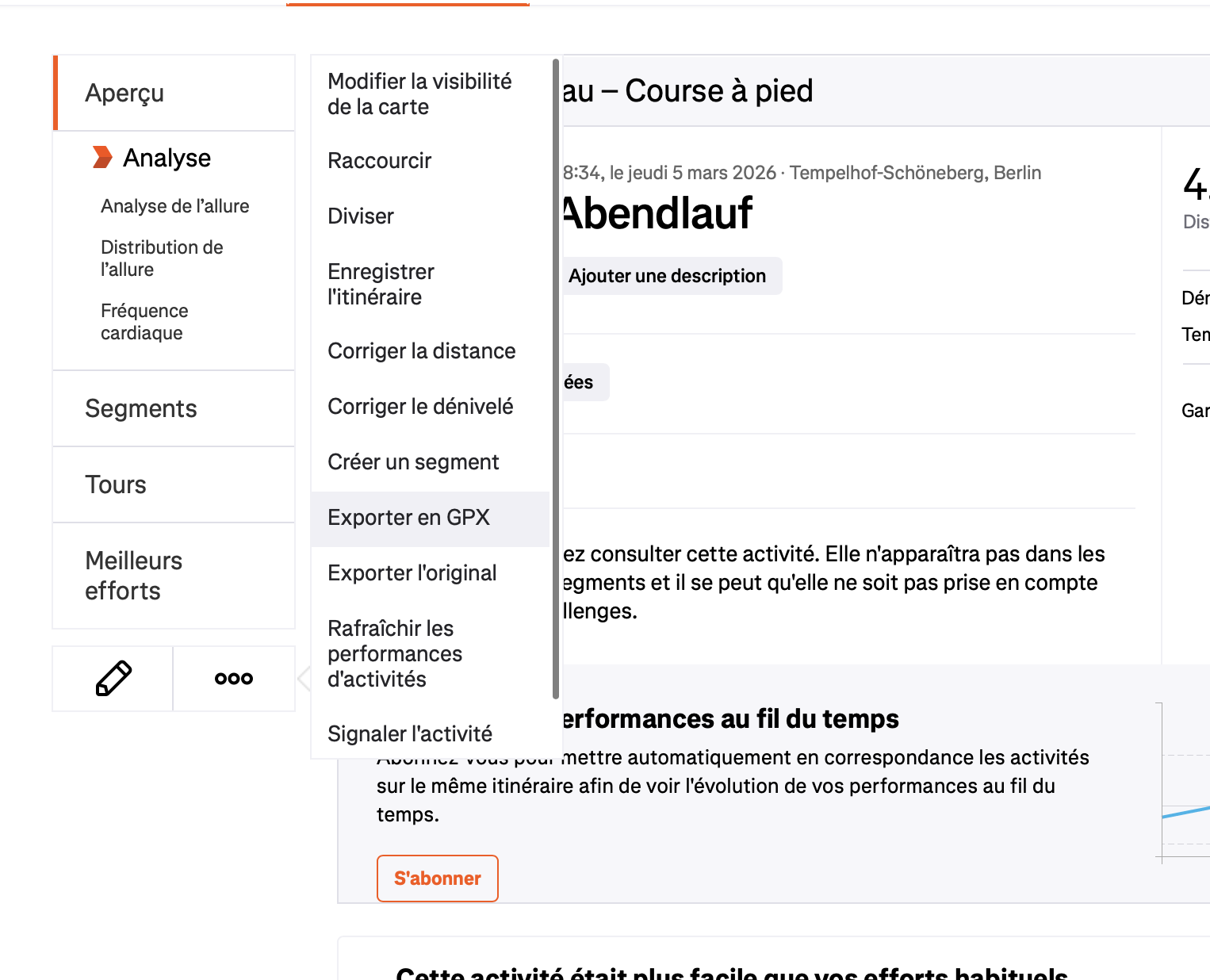
Task: Open Meilleurs efforts
Action: coord(133,576)
